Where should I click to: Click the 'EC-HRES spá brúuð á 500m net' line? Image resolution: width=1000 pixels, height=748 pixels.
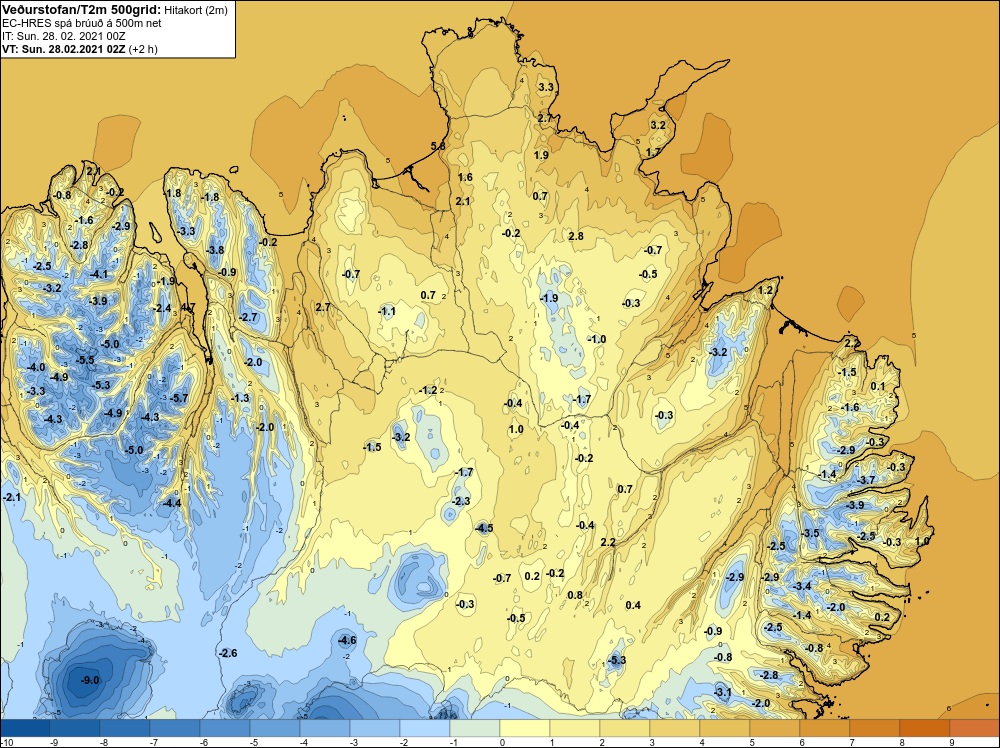coord(82,23)
